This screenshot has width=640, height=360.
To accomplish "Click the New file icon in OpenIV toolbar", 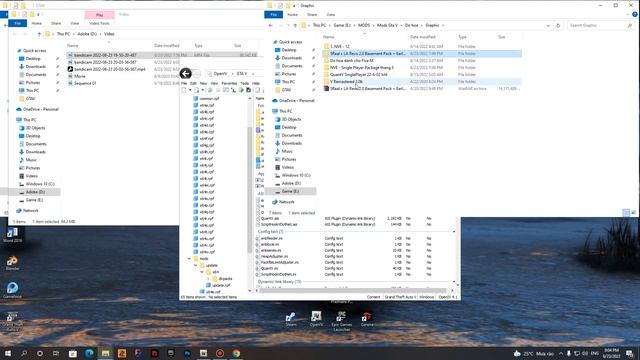I will (x=184, y=90).
